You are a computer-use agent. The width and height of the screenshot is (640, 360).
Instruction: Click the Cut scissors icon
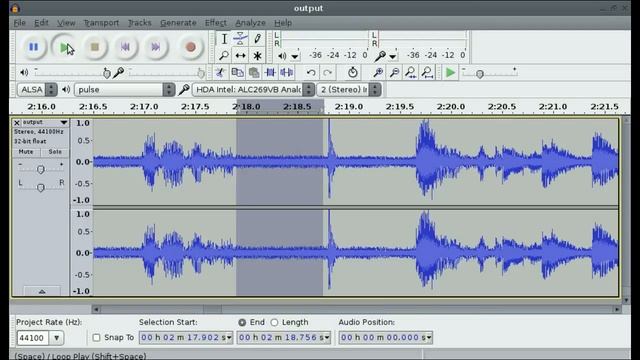click(220, 73)
